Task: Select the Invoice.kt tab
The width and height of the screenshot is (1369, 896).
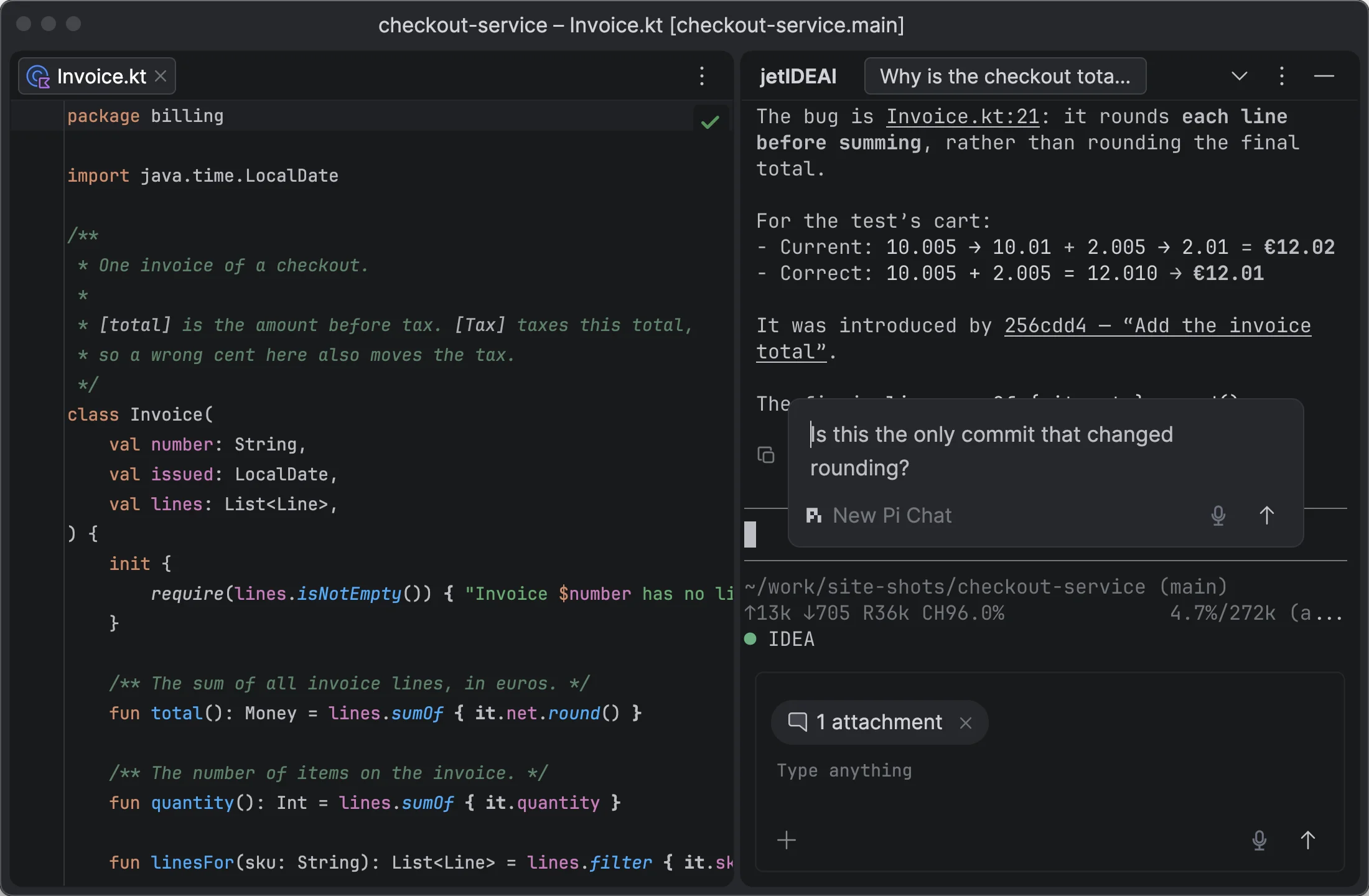Action: coord(97,76)
